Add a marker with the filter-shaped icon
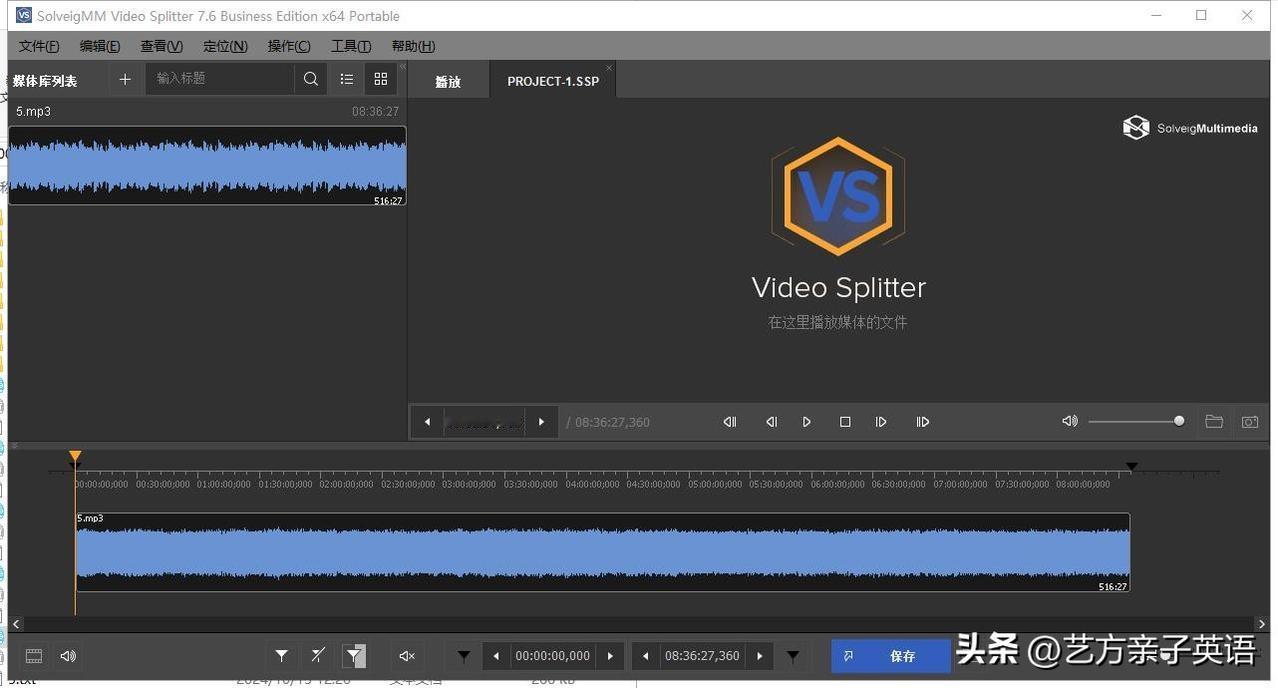 coord(282,656)
